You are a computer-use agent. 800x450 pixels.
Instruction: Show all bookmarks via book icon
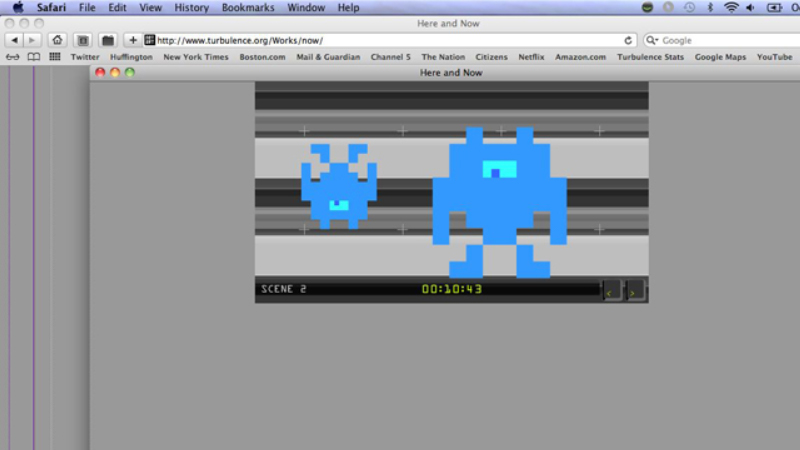coord(34,57)
